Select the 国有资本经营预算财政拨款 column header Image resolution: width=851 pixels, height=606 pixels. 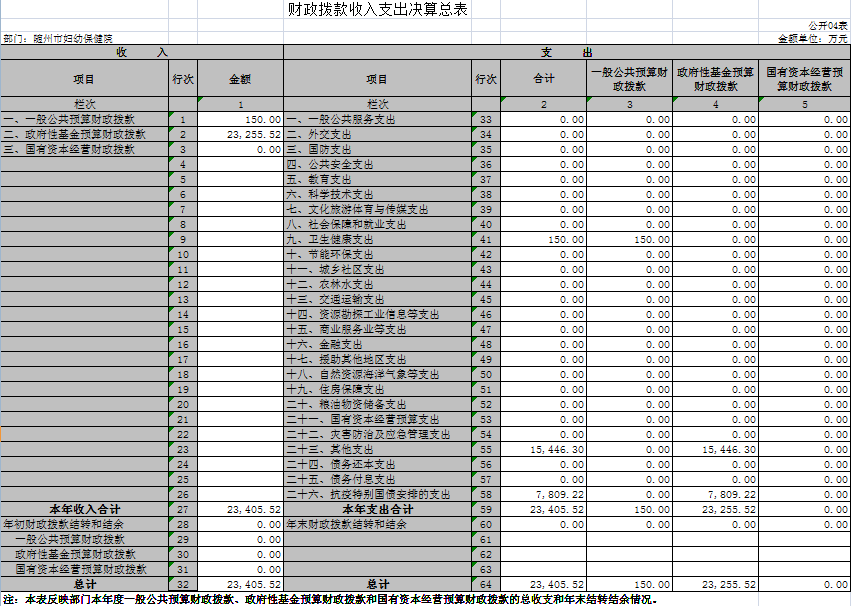(806, 79)
